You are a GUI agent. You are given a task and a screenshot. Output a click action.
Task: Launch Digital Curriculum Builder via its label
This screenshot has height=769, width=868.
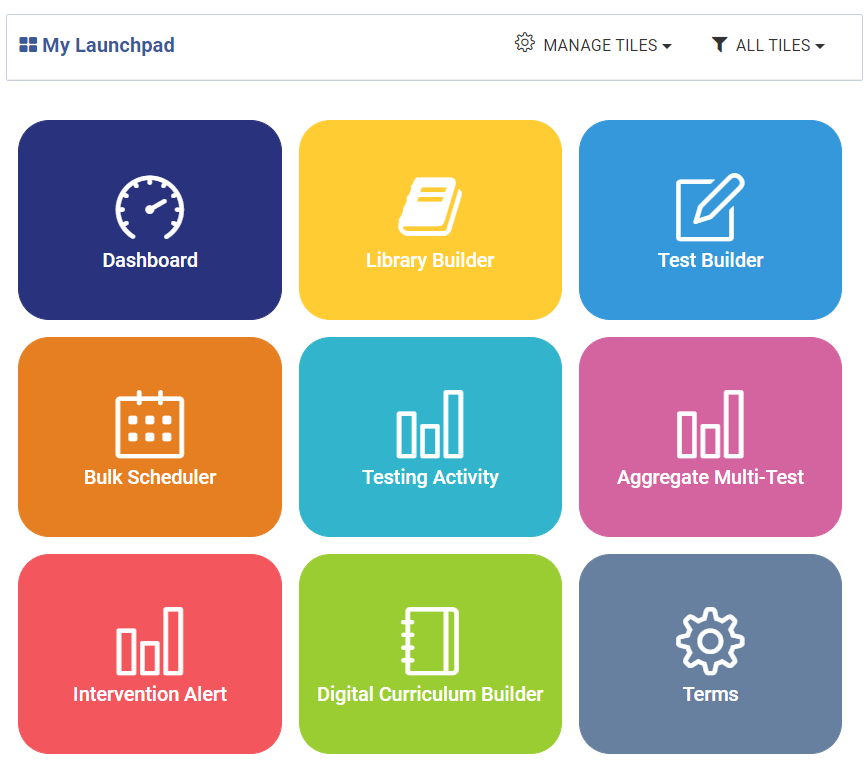[x=430, y=694]
